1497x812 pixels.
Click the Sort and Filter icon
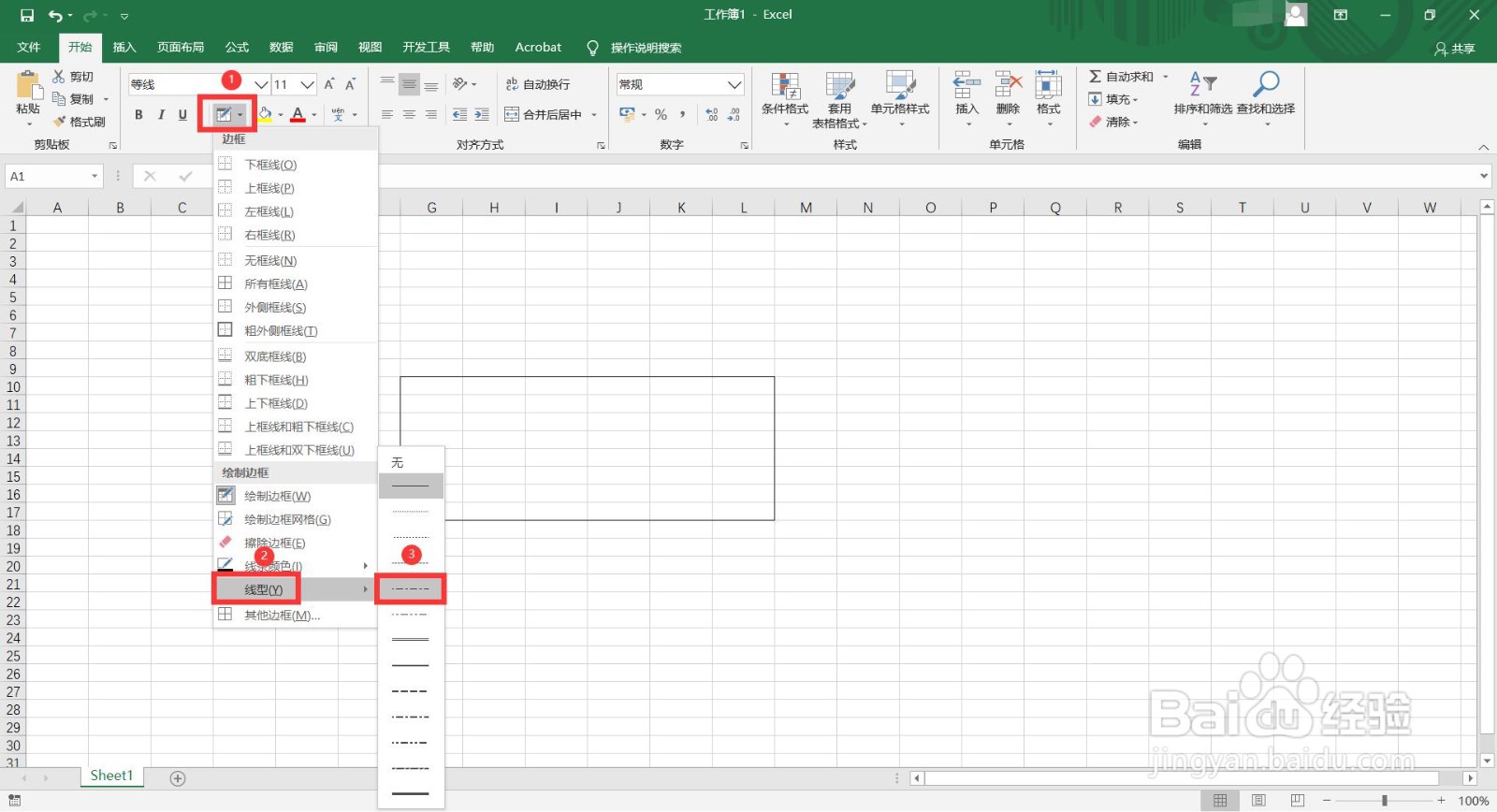(1202, 84)
